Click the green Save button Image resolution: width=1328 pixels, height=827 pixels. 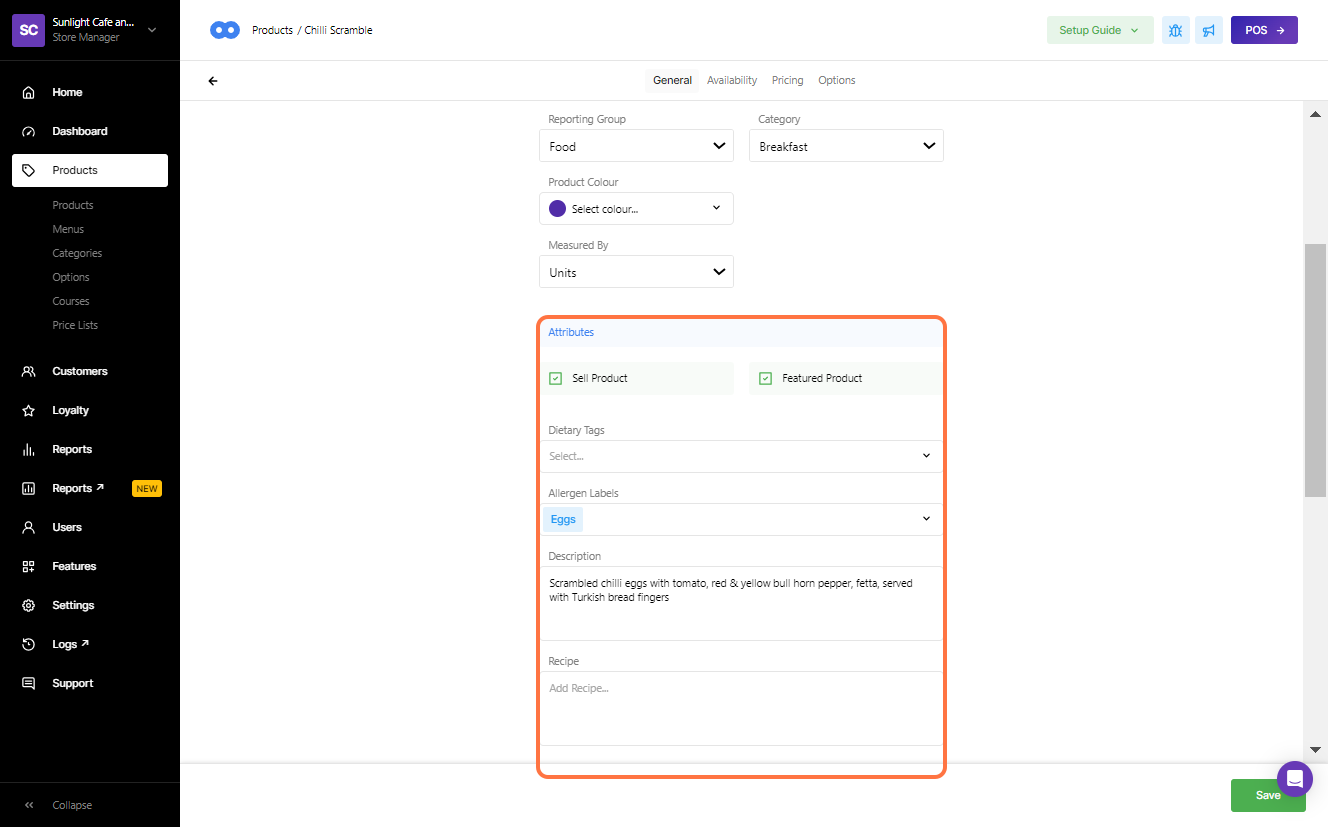[x=1267, y=795]
